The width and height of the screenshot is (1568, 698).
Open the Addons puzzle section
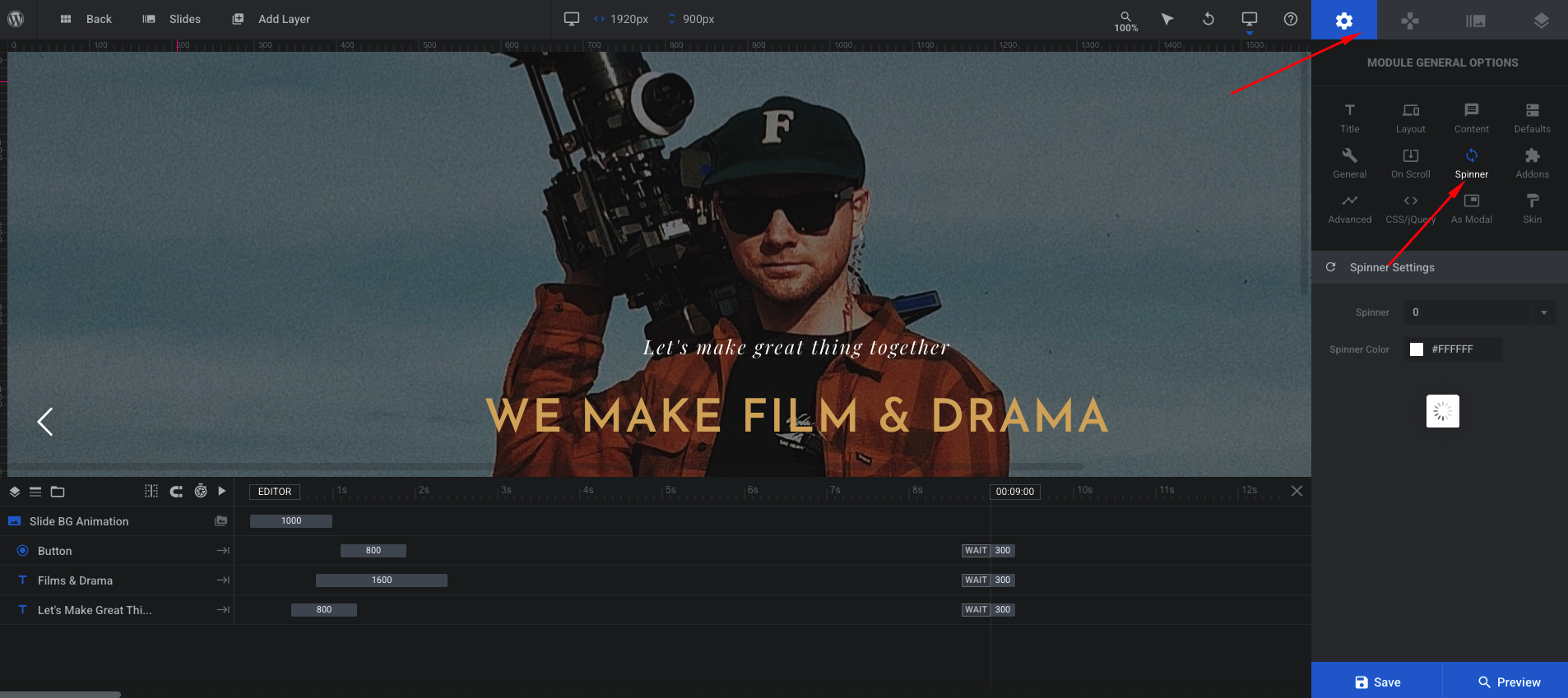tap(1533, 164)
